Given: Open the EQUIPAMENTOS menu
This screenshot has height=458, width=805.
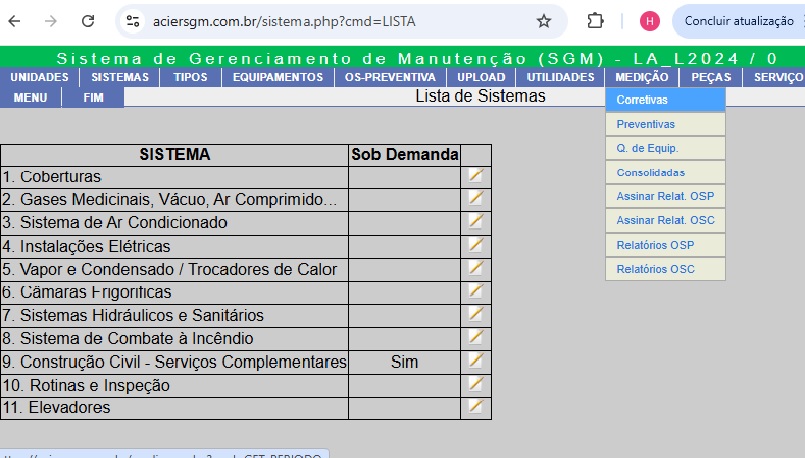Looking at the screenshot, I should [278, 77].
